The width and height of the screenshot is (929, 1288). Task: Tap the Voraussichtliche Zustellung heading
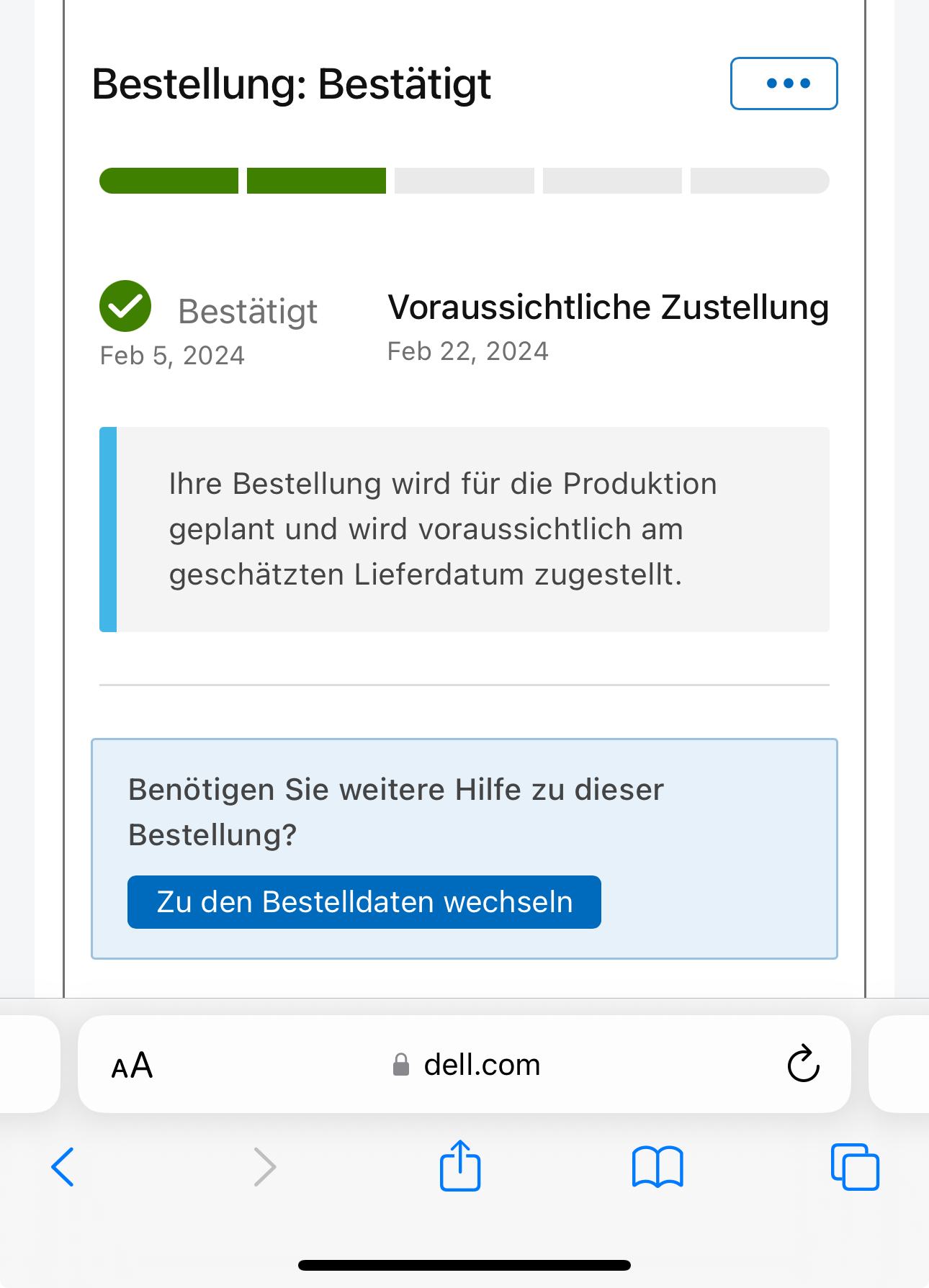[x=608, y=307]
